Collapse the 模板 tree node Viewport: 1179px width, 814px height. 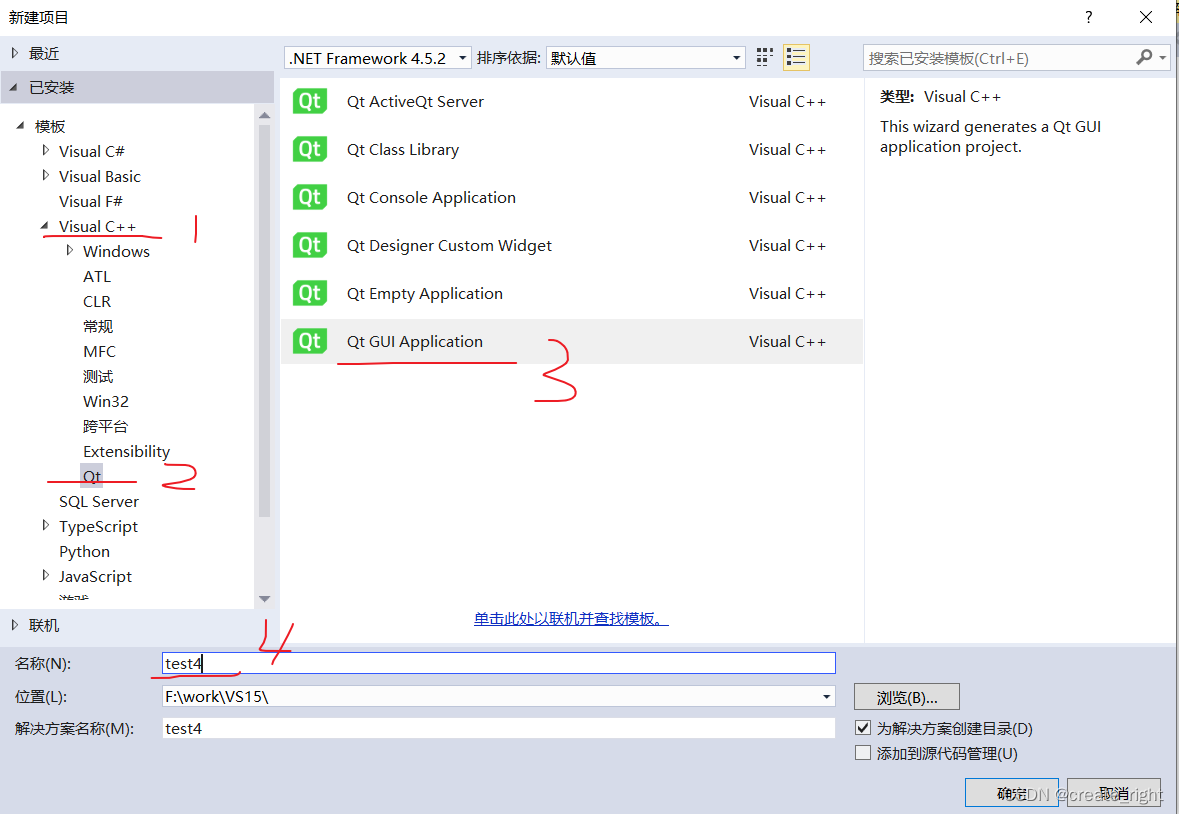[x=20, y=126]
